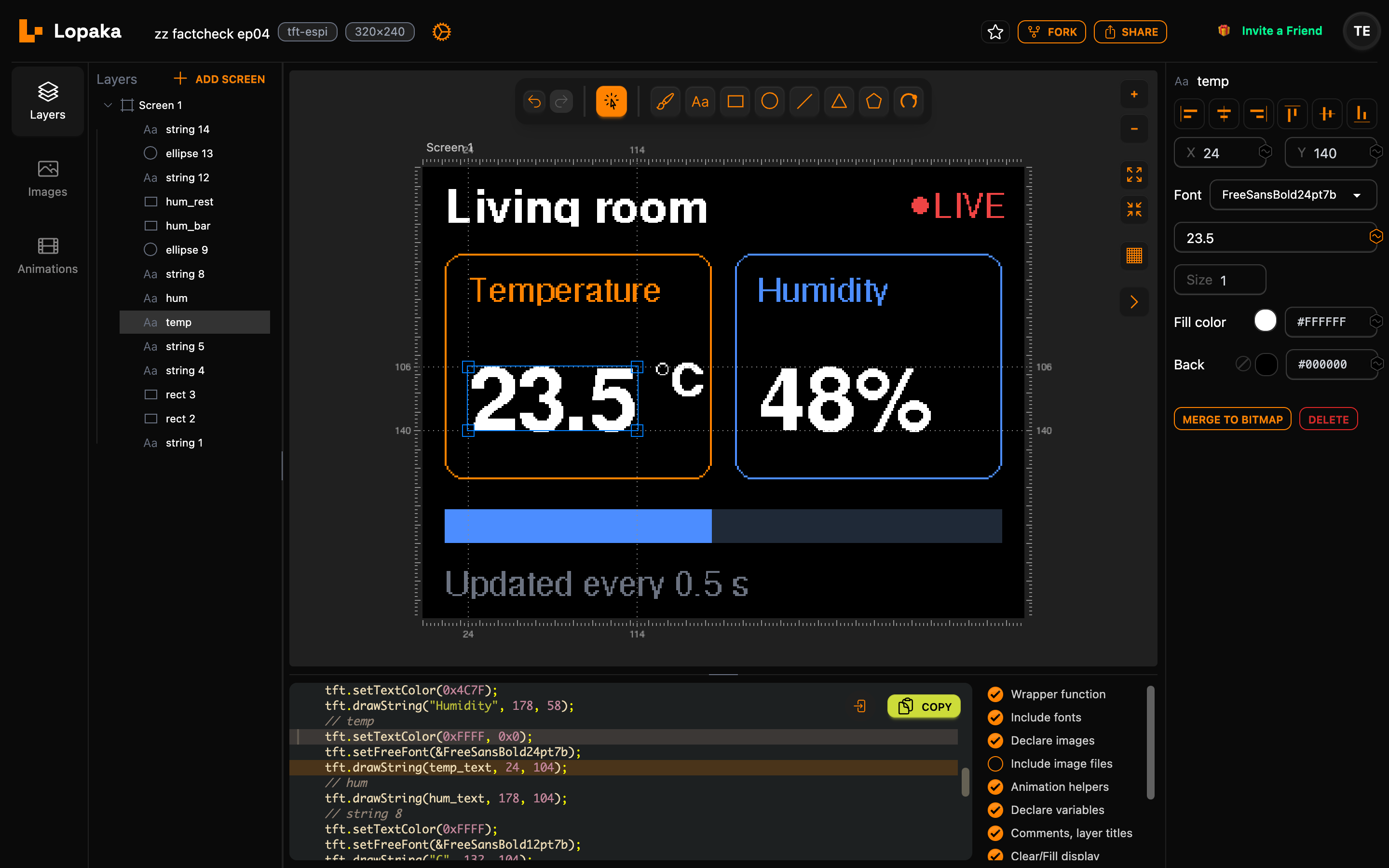Zoom out with the minus icon
This screenshot has height=868, width=1389.
pyautogui.click(x=1134, y=129)
